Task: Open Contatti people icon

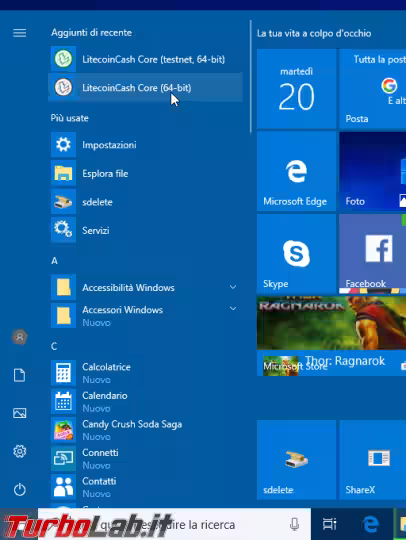Action: tap(63, 487)
